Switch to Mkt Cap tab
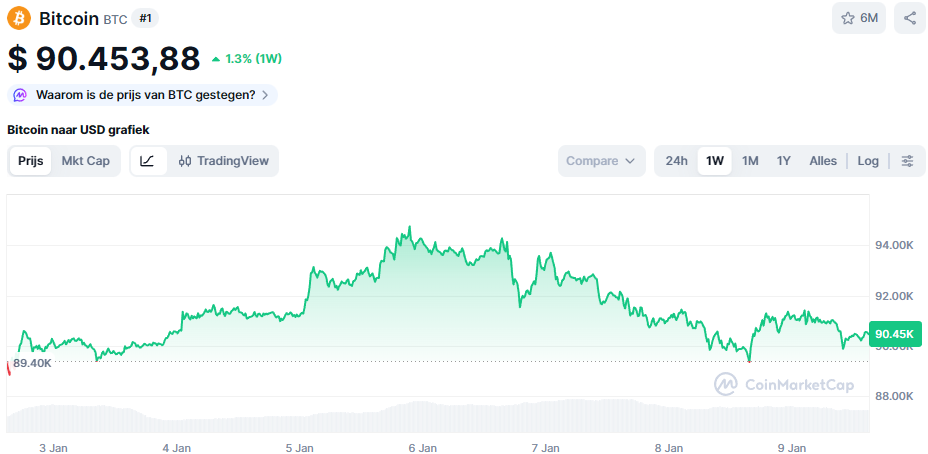 [86, 161]
